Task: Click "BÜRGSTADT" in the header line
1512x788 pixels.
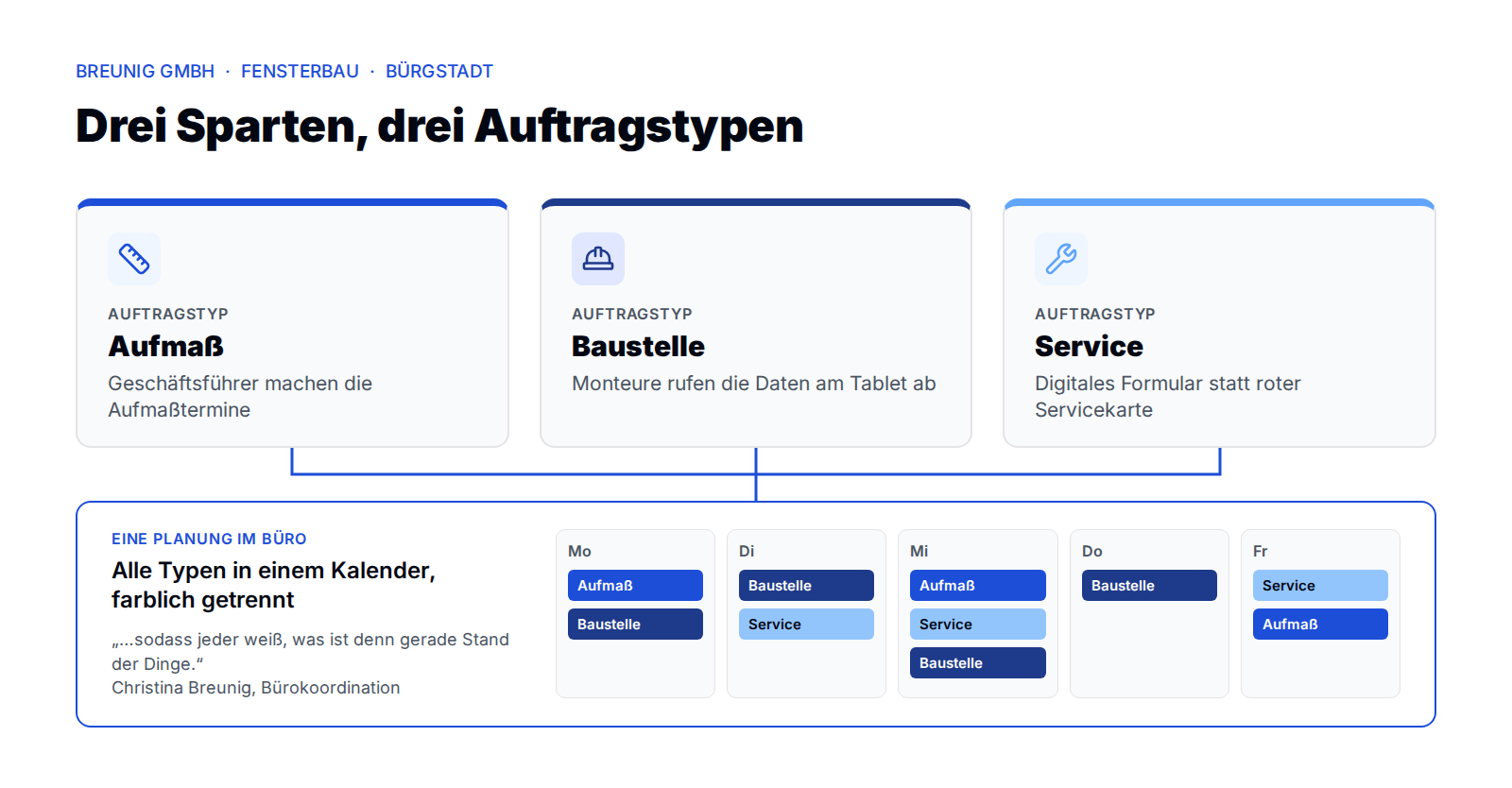Action: [439, 72]
